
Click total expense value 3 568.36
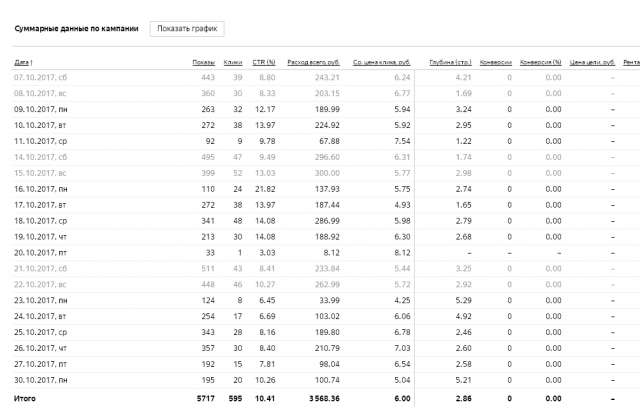click(x=324, y=398)
